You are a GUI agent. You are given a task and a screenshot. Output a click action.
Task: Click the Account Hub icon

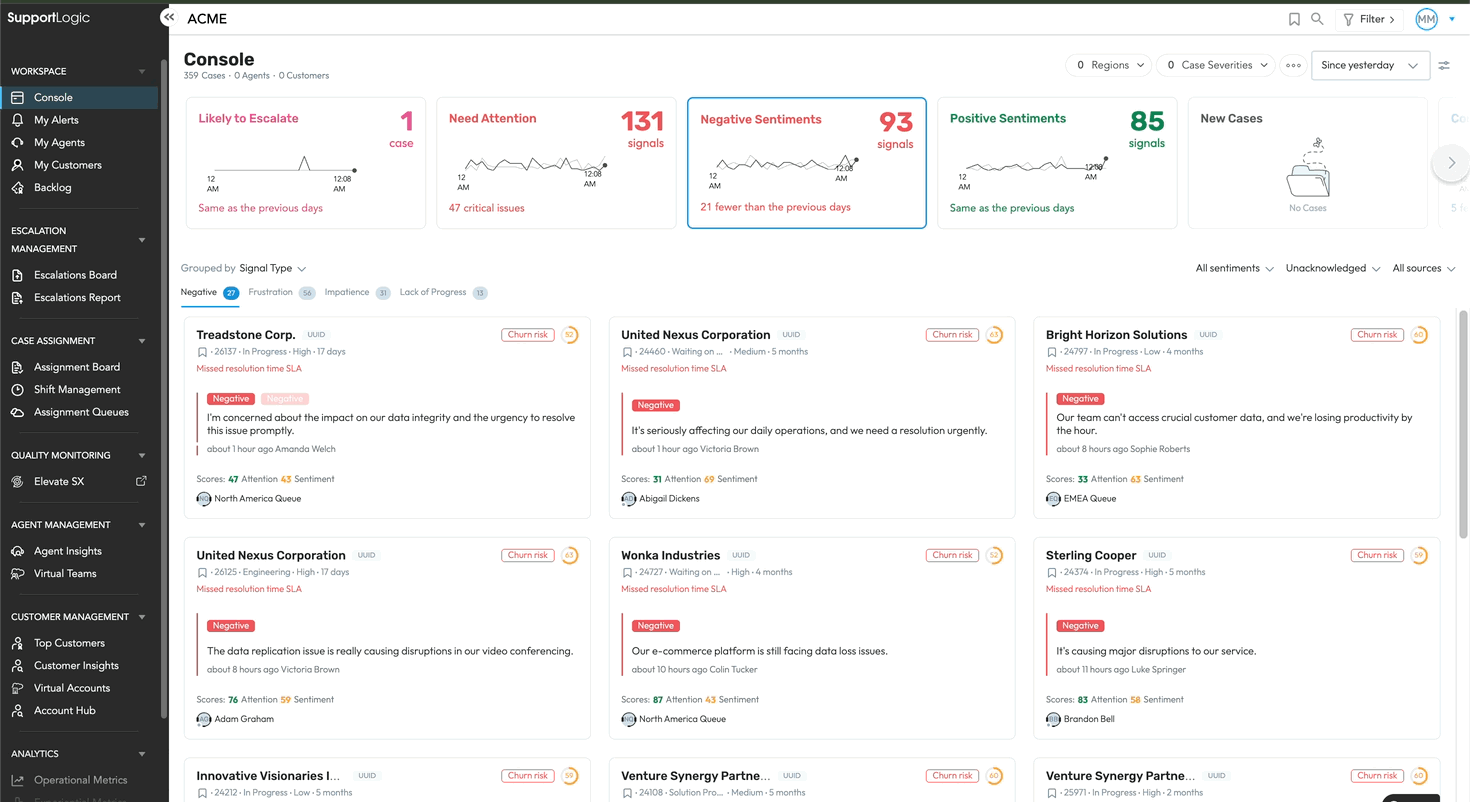[x=17, y=711]
